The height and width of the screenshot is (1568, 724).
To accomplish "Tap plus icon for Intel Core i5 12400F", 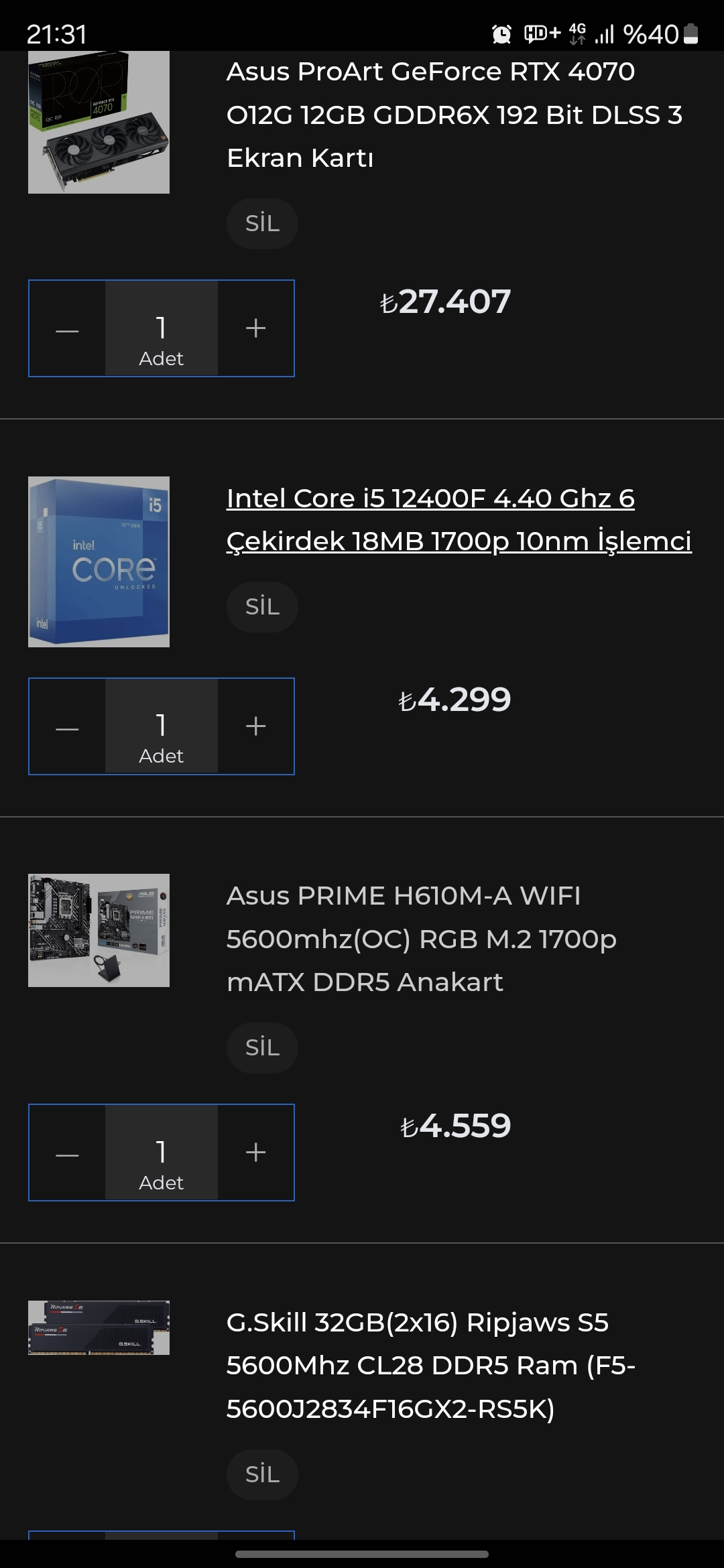I will point(256,726).
